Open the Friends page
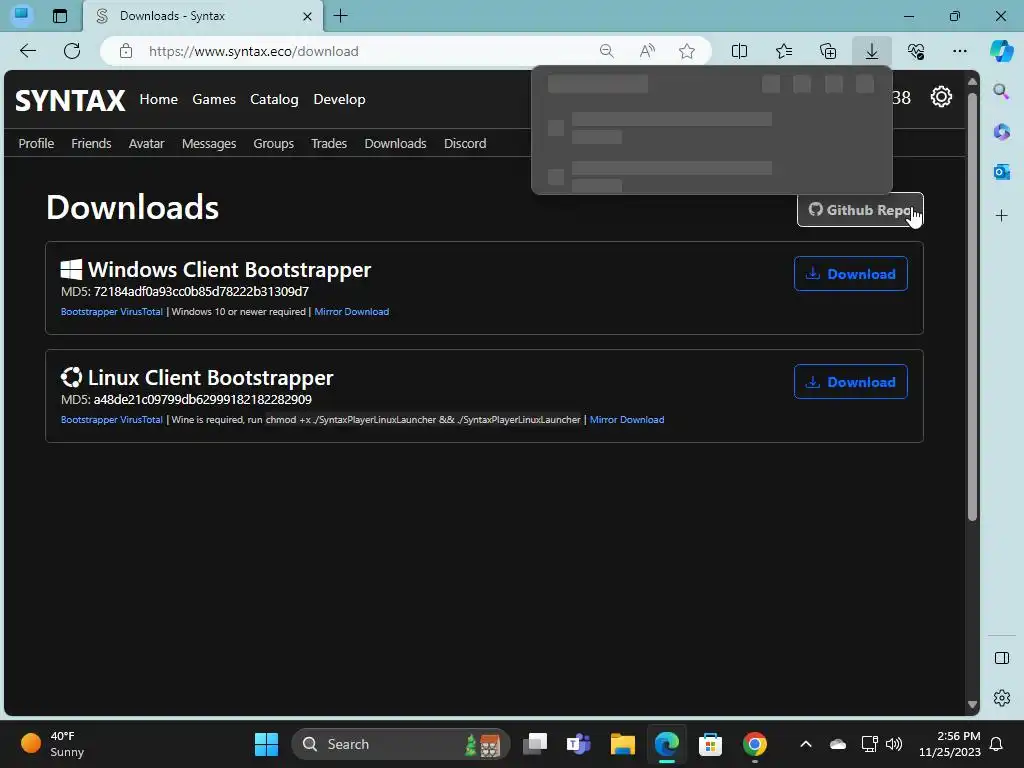This screenshot has width=1024, height=768. (x=91, y=143)
